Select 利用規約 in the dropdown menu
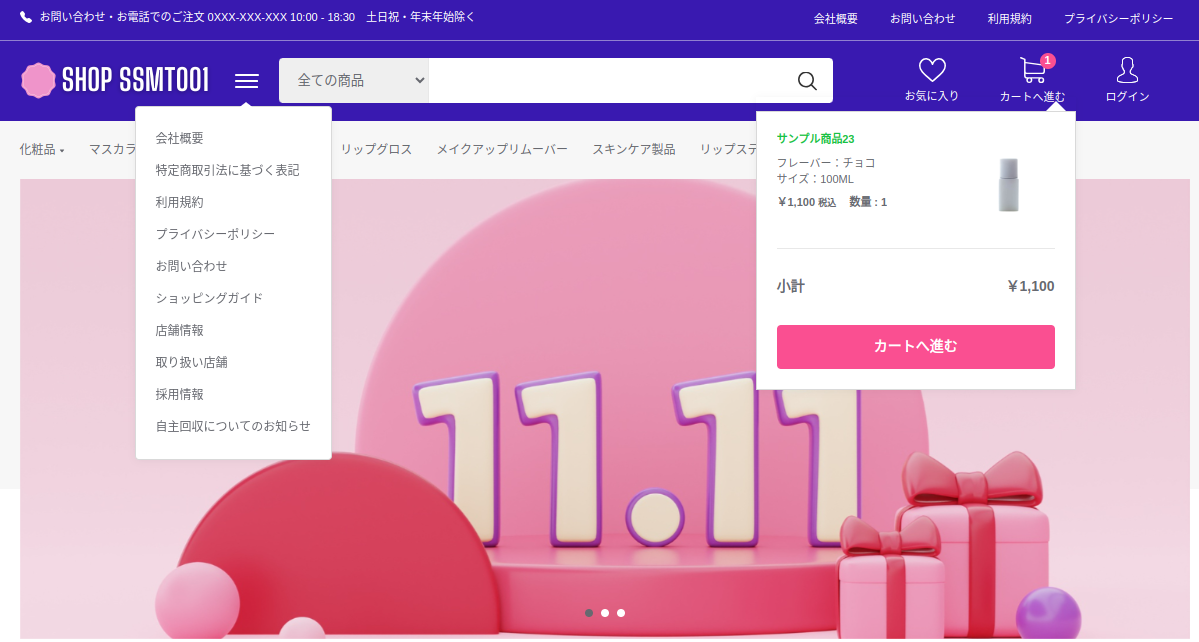 (180, 203)
